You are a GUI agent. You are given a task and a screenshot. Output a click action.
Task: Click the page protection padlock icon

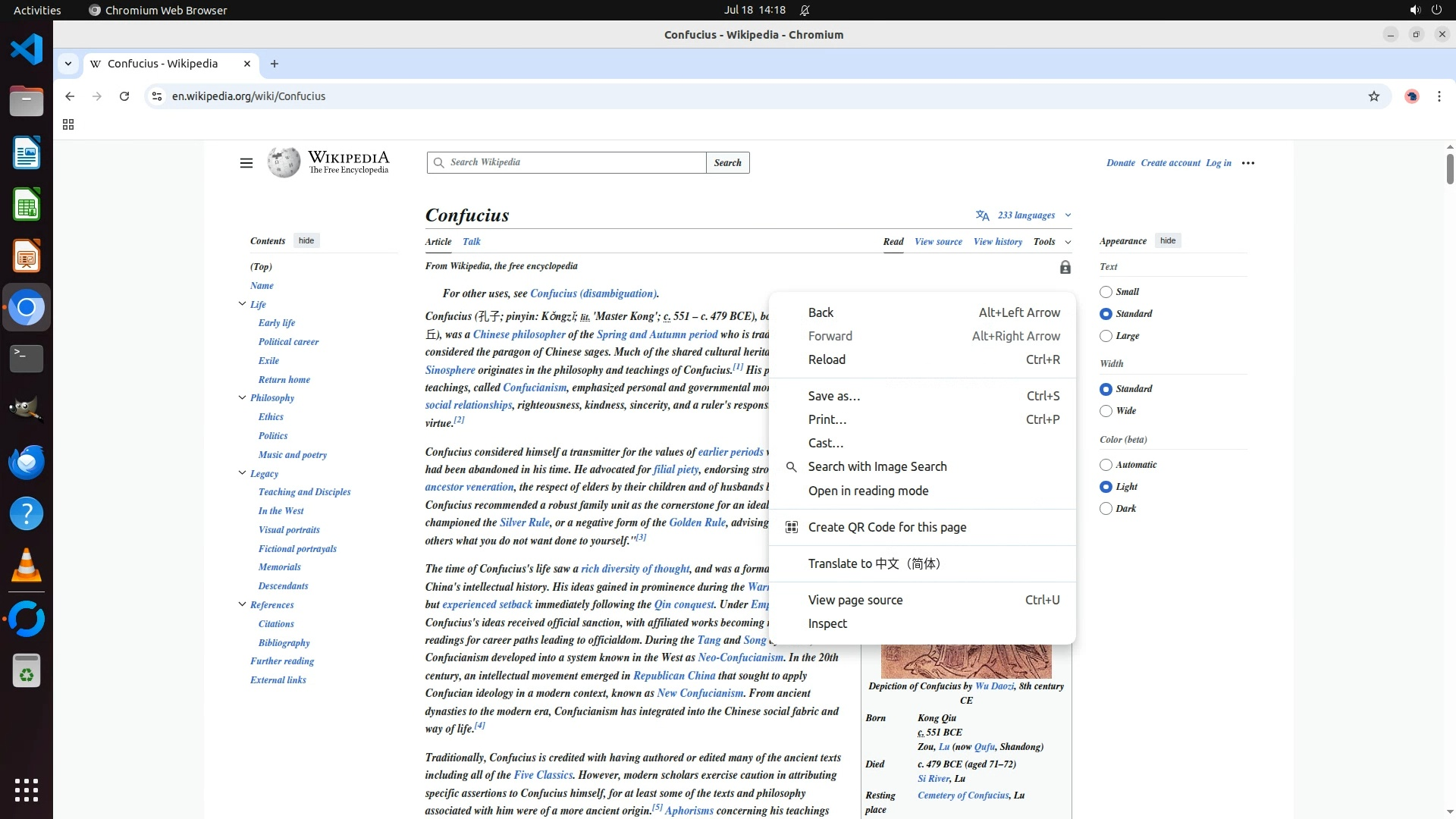[1065, 267]
